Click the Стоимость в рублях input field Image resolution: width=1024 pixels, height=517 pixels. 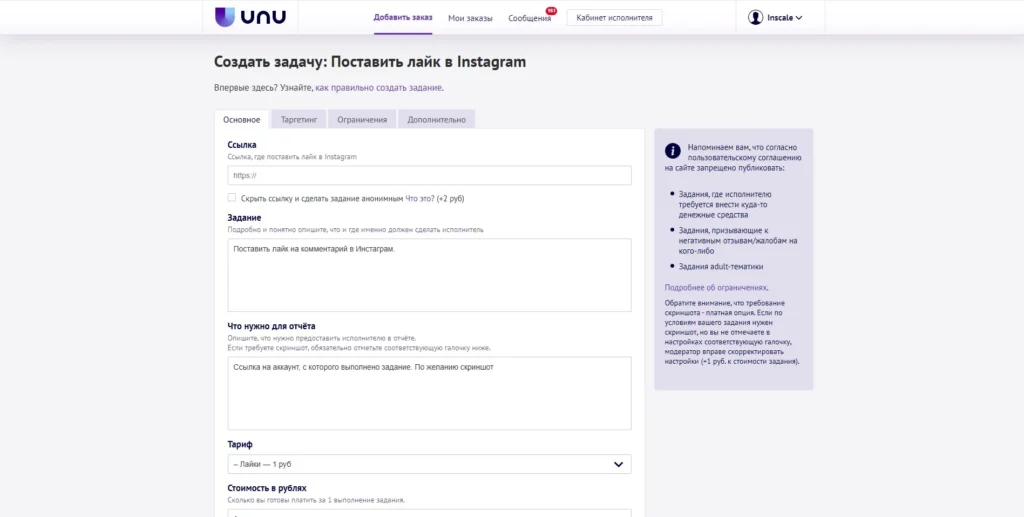(429, 513)
